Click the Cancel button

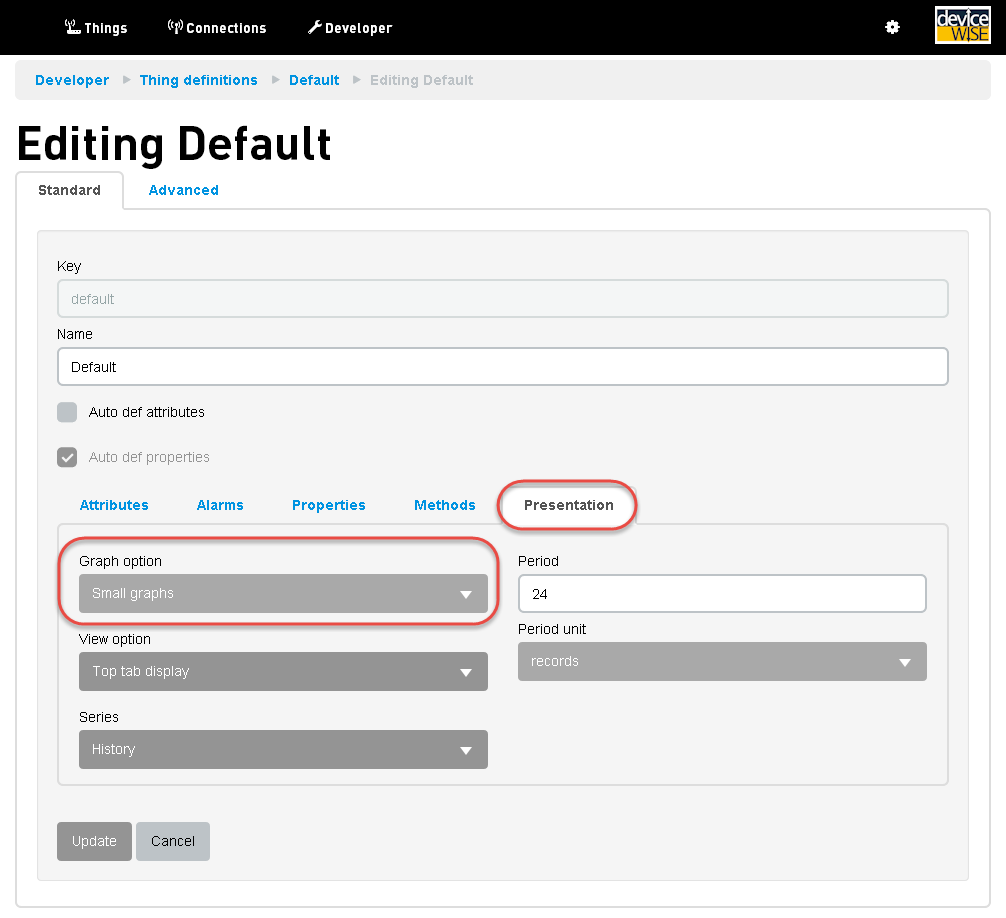[173, 841]
